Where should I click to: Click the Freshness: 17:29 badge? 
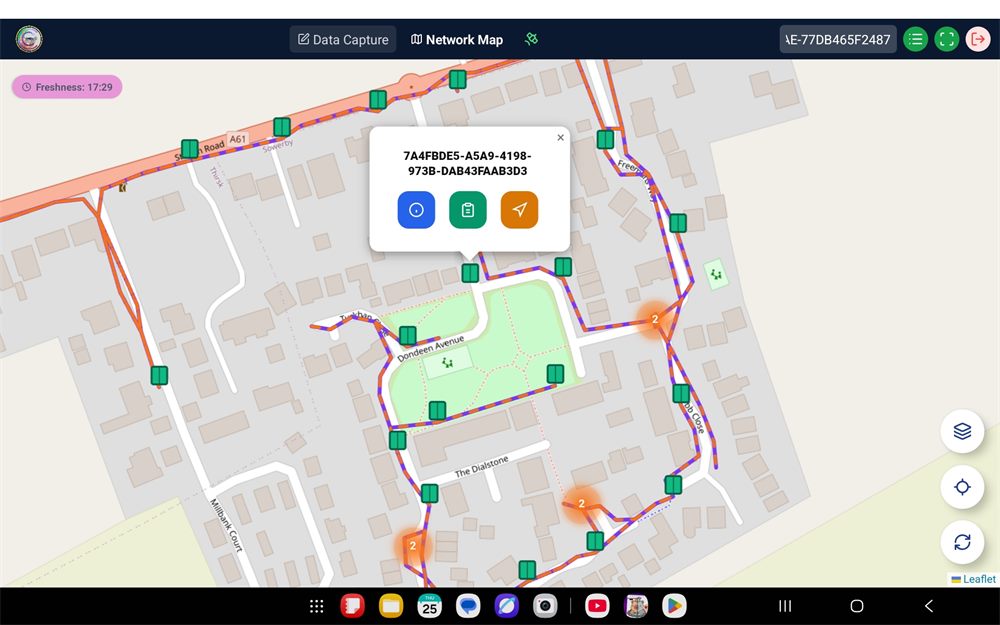(67, 87)
